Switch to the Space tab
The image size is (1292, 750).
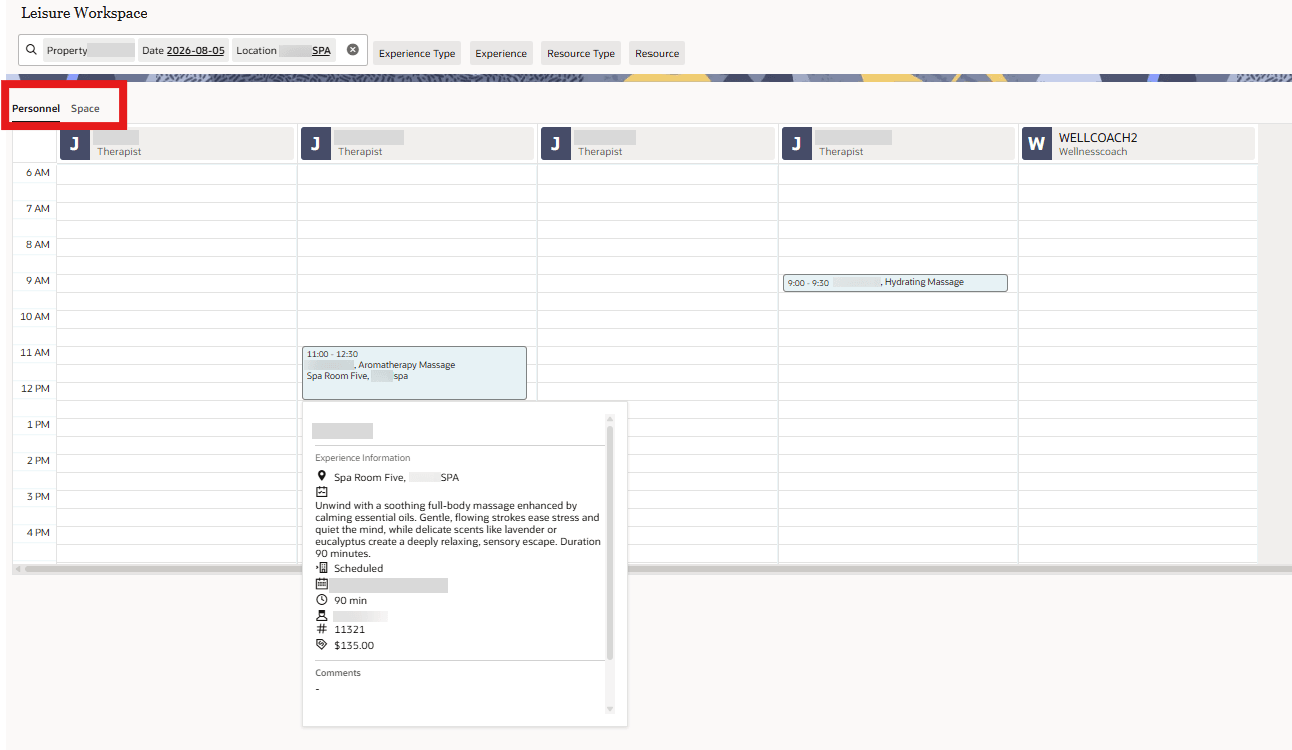click(x=85, y=108)
